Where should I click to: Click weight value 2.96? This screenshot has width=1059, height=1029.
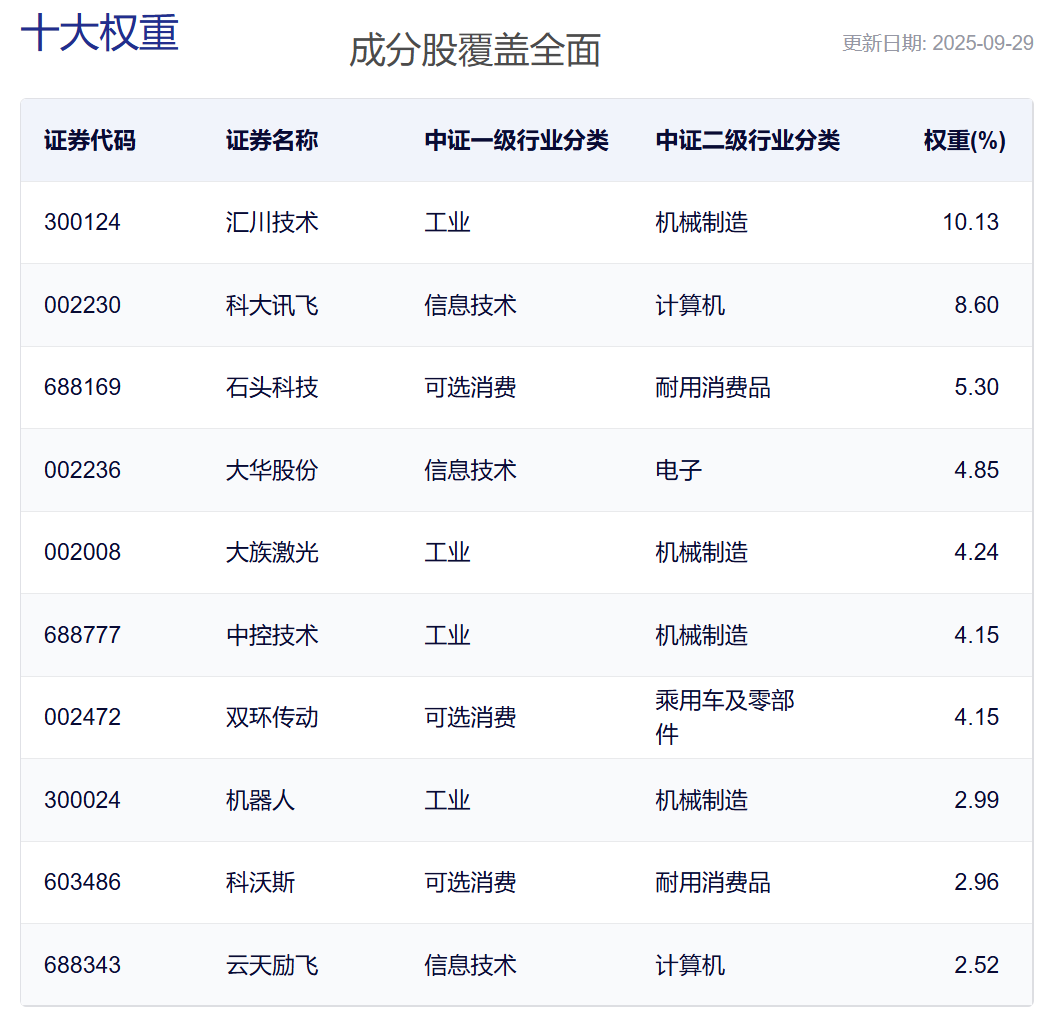coord(977,882)
